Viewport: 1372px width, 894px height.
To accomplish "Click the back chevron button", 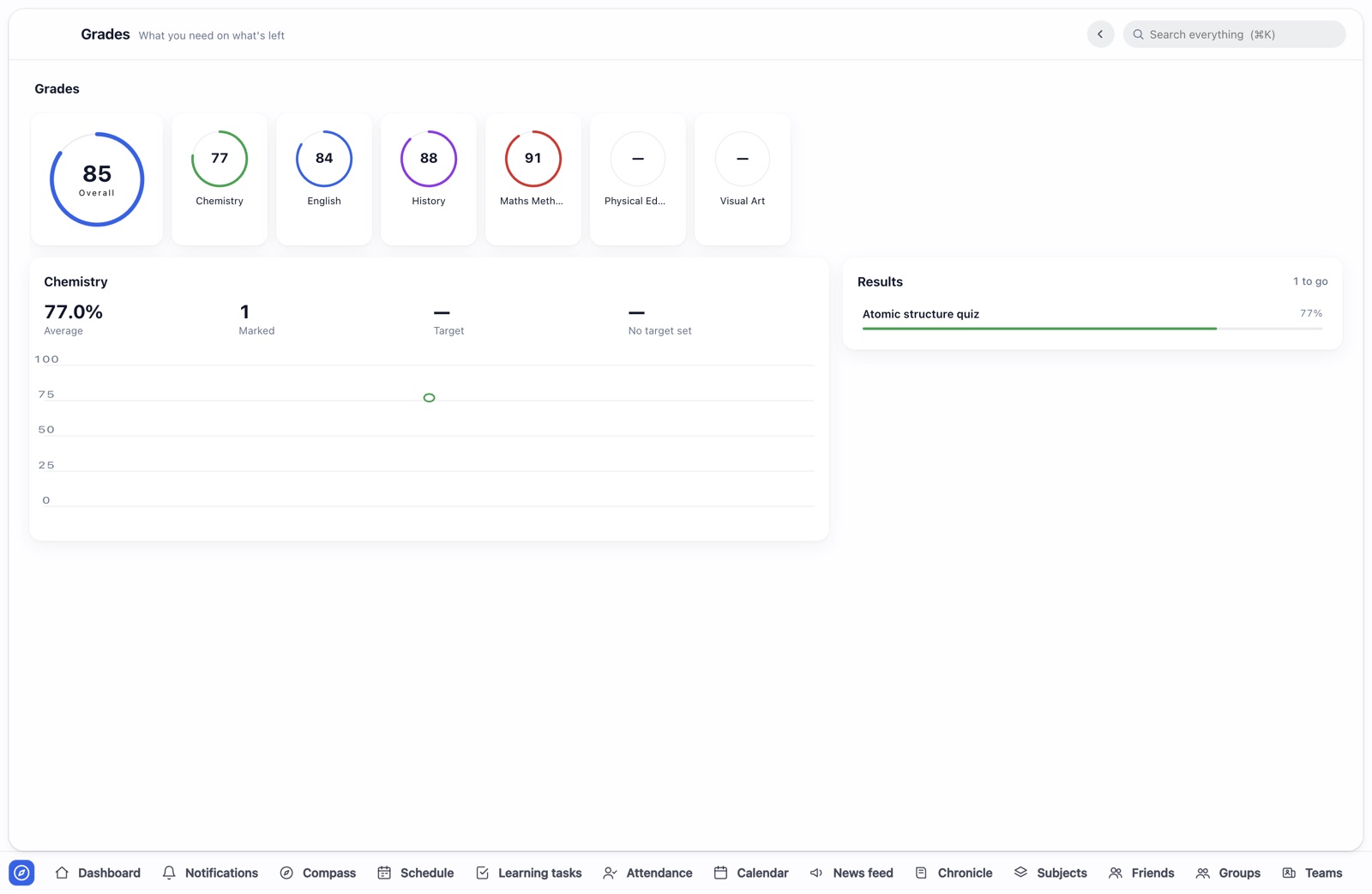I will 1100,34.
